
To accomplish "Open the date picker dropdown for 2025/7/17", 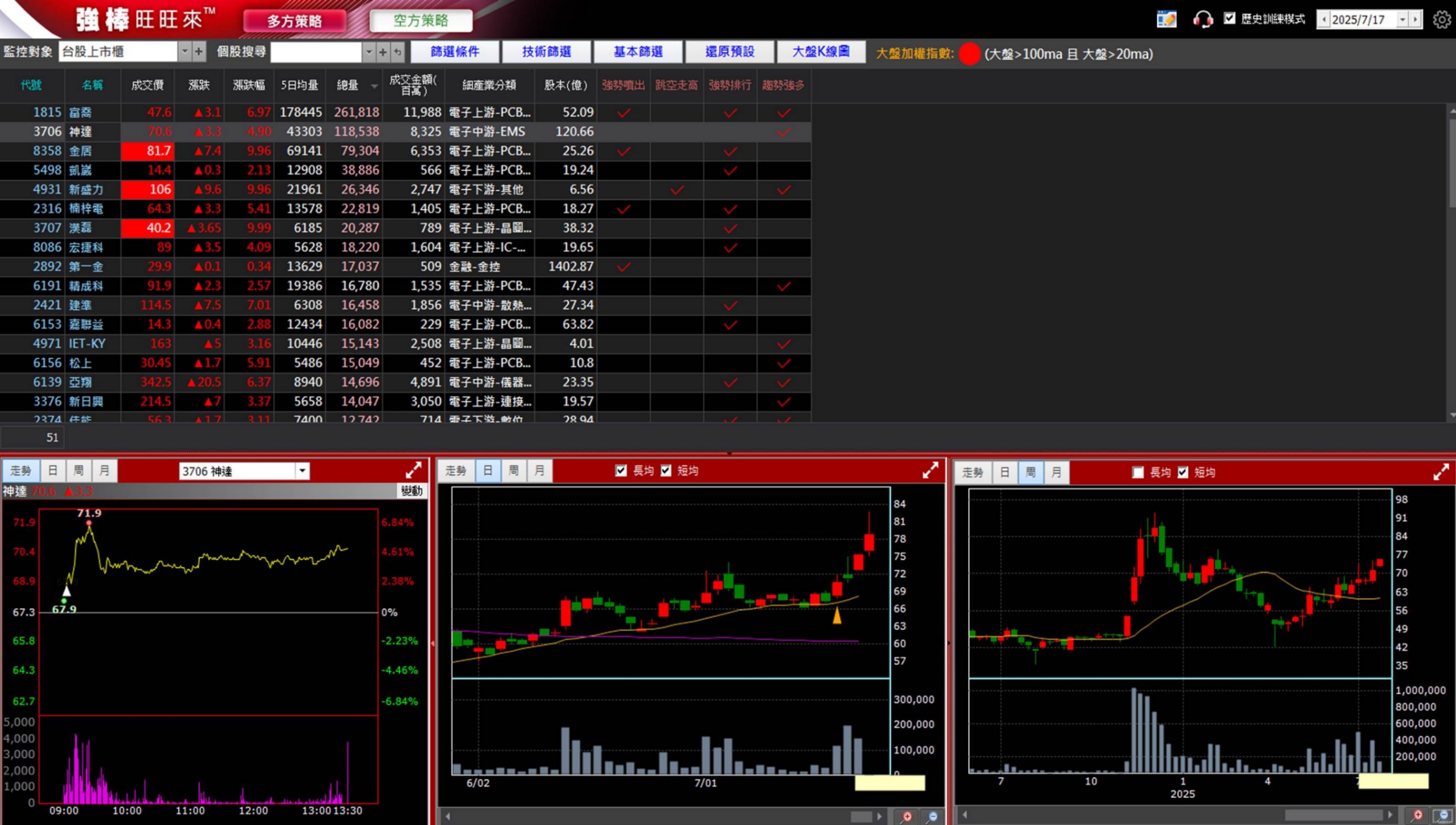I will (1402, 20).
